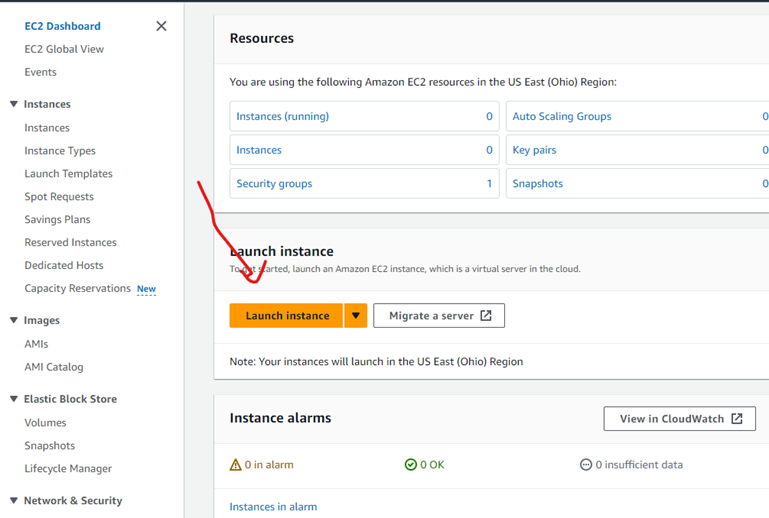Click the insufficient data status icon
The image size is (769, 518).
coord(586,465)
